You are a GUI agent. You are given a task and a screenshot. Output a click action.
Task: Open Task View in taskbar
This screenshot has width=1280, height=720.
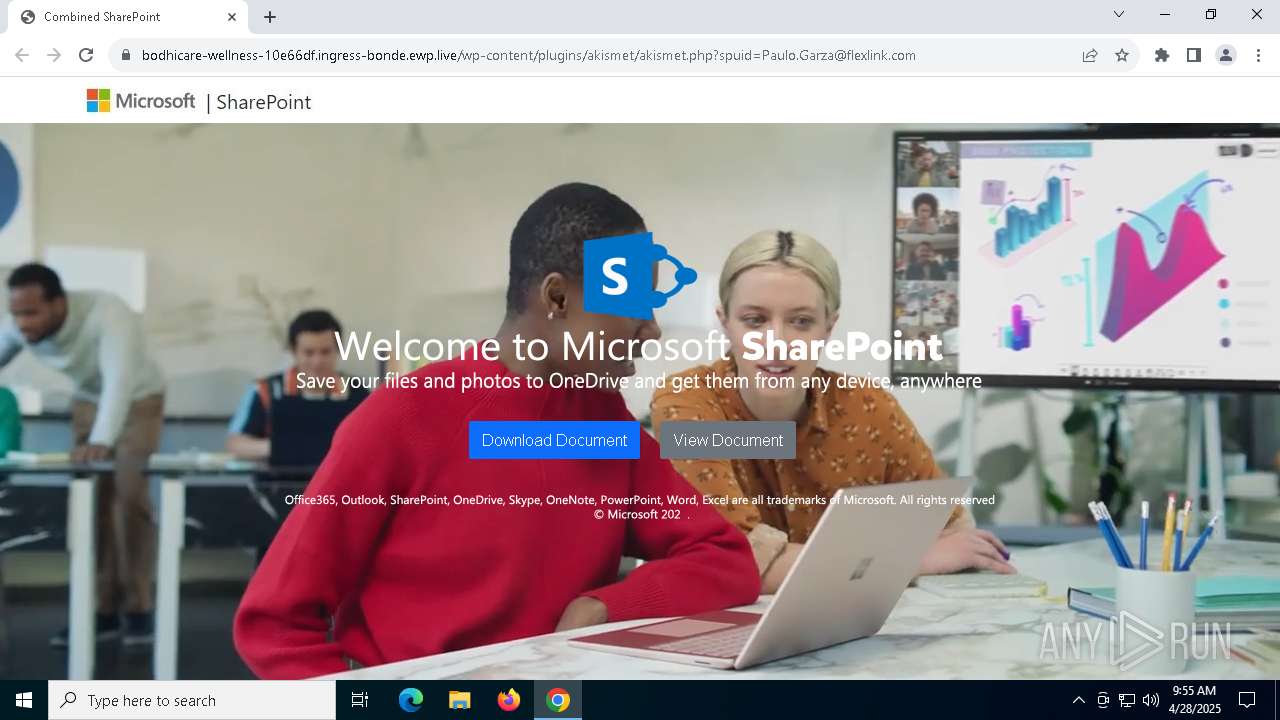pos(360,700)
